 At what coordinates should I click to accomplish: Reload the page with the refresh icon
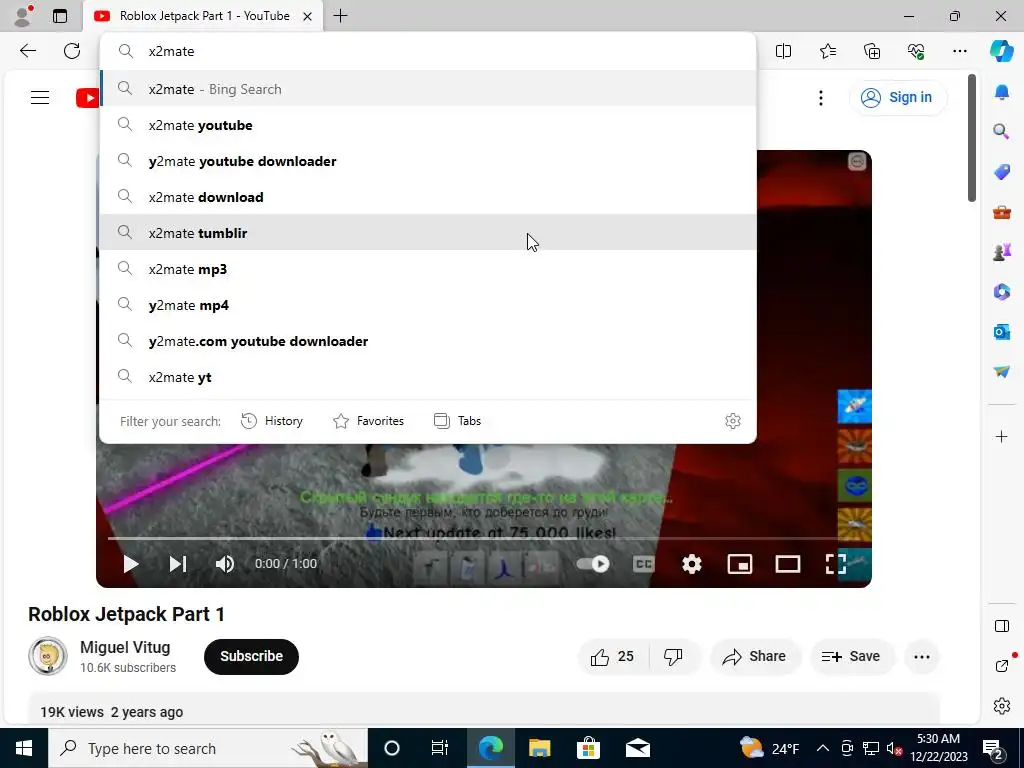pos(72,51)
